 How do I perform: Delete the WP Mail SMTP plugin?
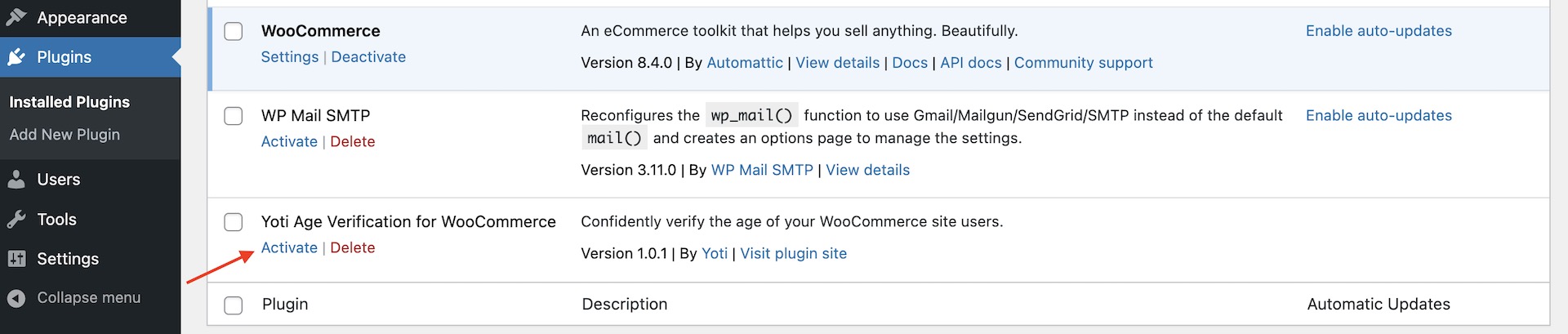coord(353,142)
